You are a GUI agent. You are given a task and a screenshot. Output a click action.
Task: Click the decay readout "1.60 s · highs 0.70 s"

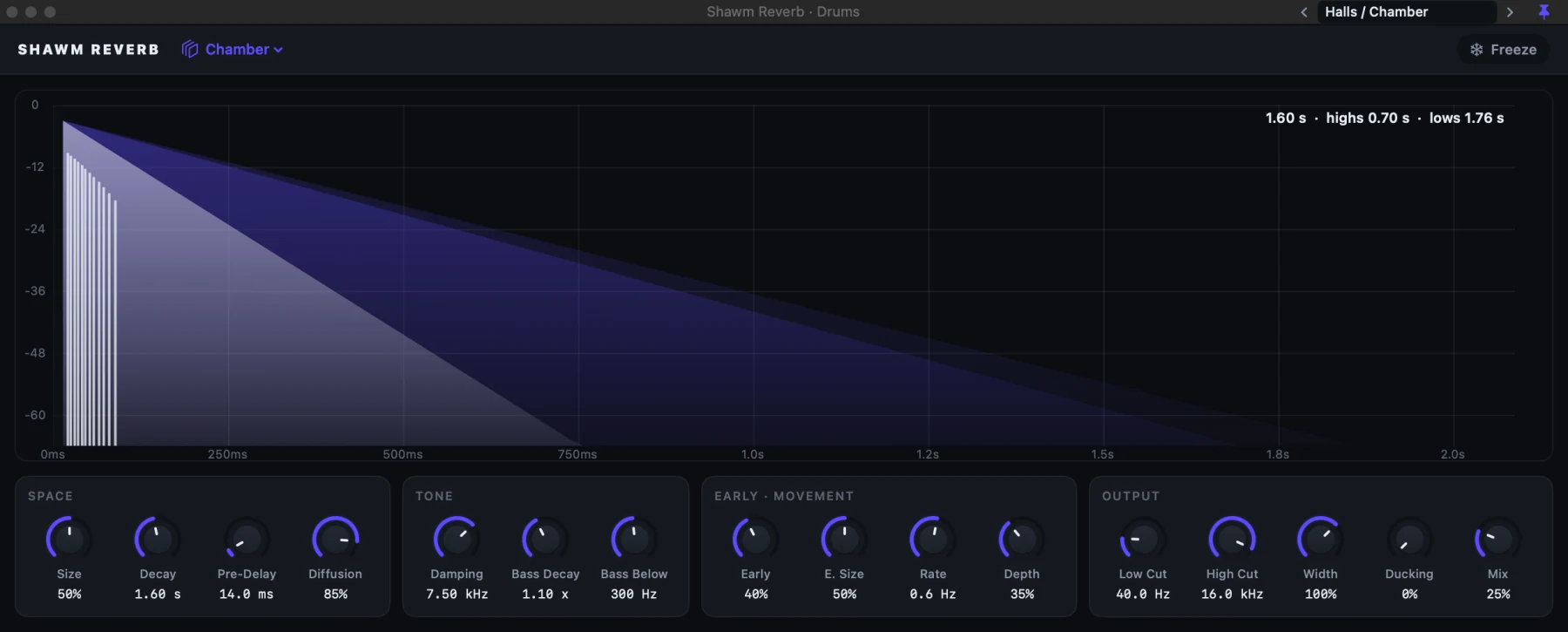click(1337, 118)
